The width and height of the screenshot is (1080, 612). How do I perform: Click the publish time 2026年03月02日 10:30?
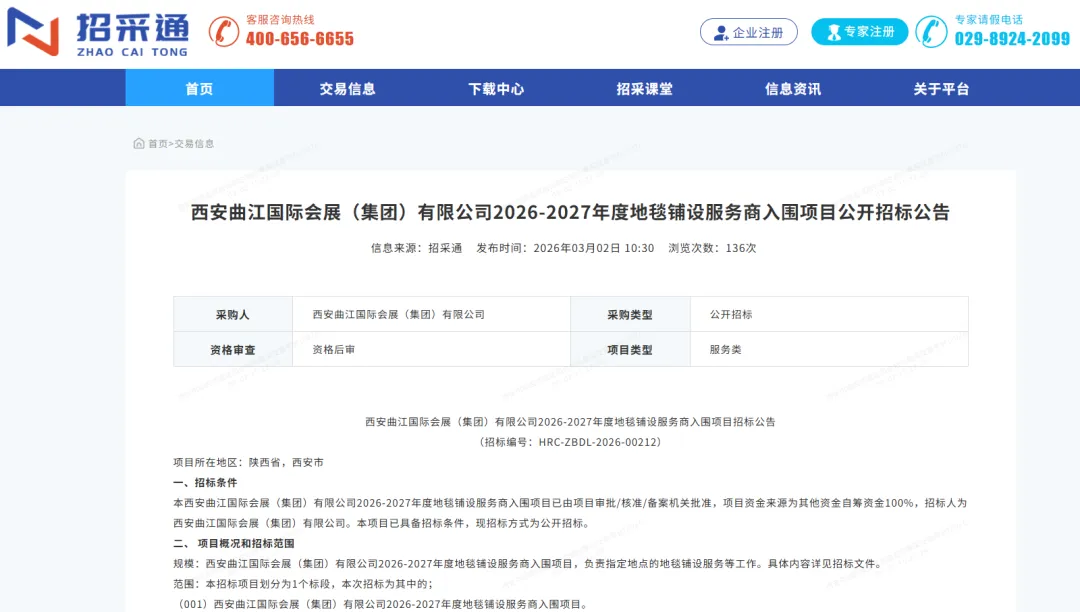pyautogui.click(x=565, y=248)
